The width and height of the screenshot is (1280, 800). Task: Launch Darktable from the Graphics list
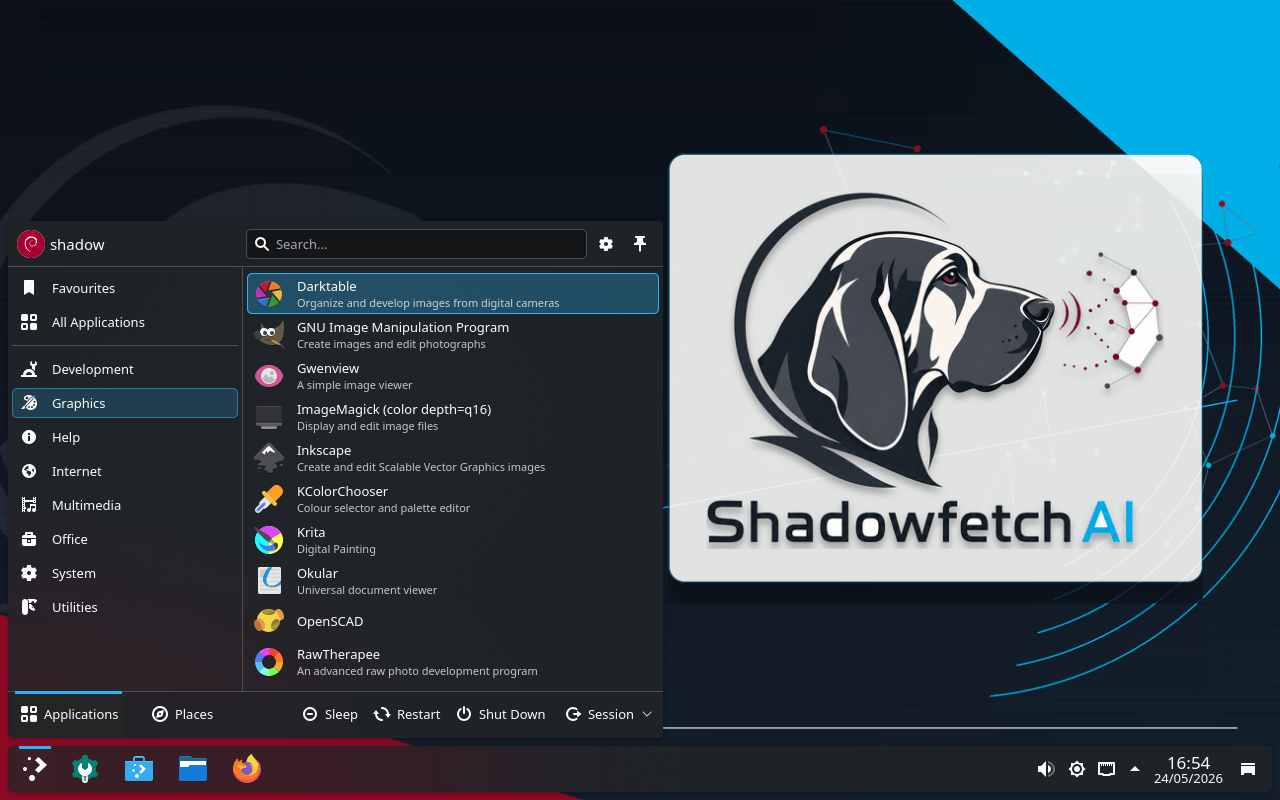coord(452,294)
